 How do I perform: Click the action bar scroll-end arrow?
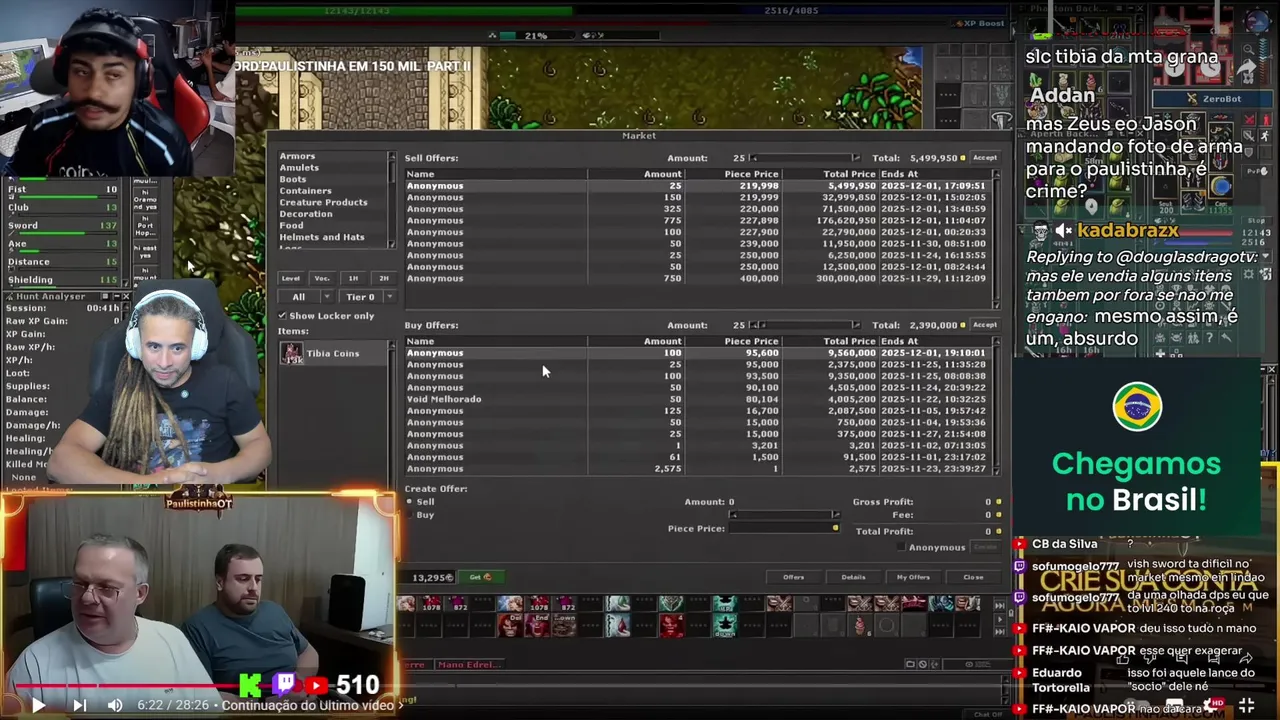1001,631
